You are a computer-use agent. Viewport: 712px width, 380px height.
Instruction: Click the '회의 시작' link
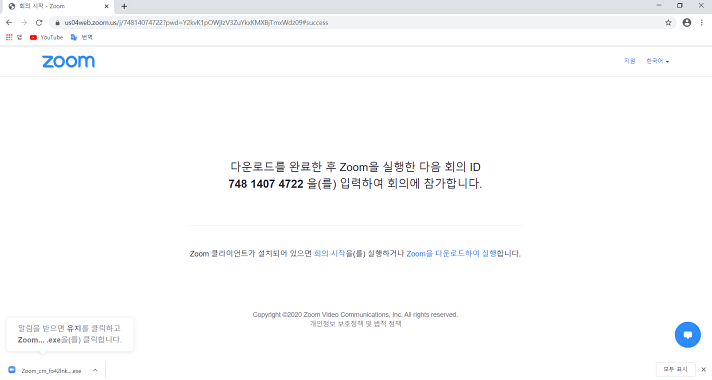[x=330, y=253]
